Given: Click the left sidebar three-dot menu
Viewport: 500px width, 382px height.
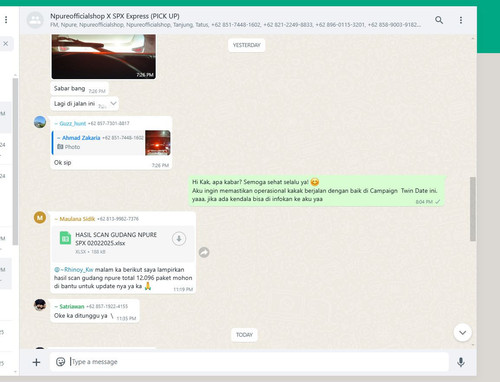Looking at the screenshot, I should point(6,20).
